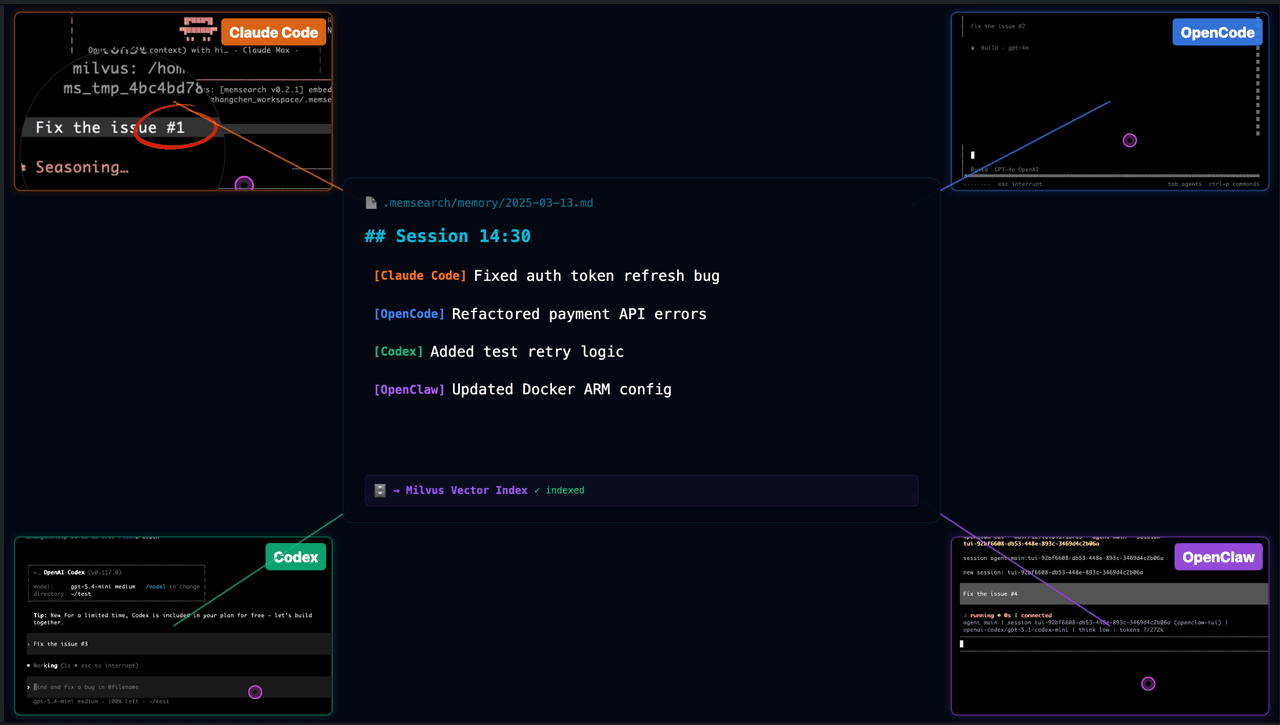1280x725 pixels.
Task: Select the blue OpenCode label badge
Action: [1217, 32]
